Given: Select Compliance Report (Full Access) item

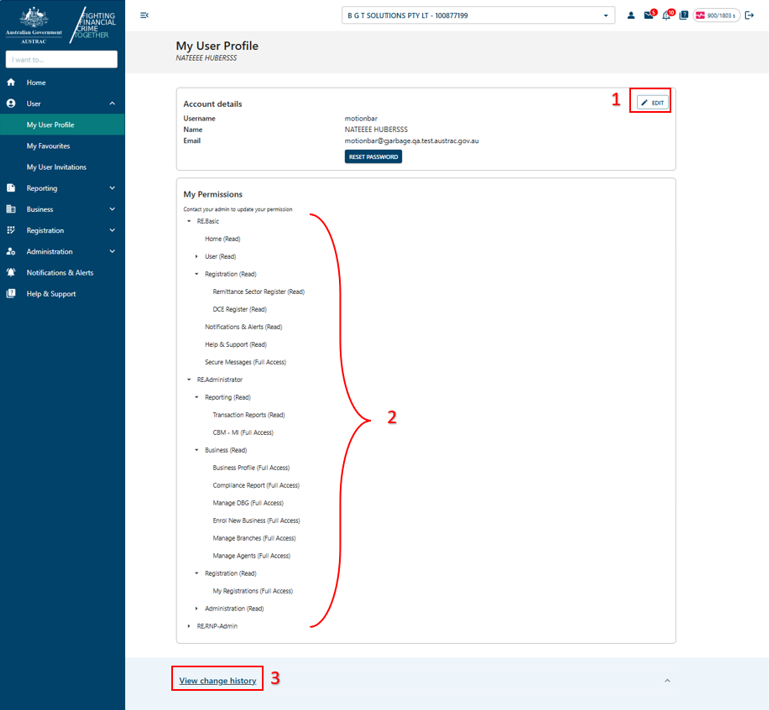Looking at the screenshot, I should 256,485.
